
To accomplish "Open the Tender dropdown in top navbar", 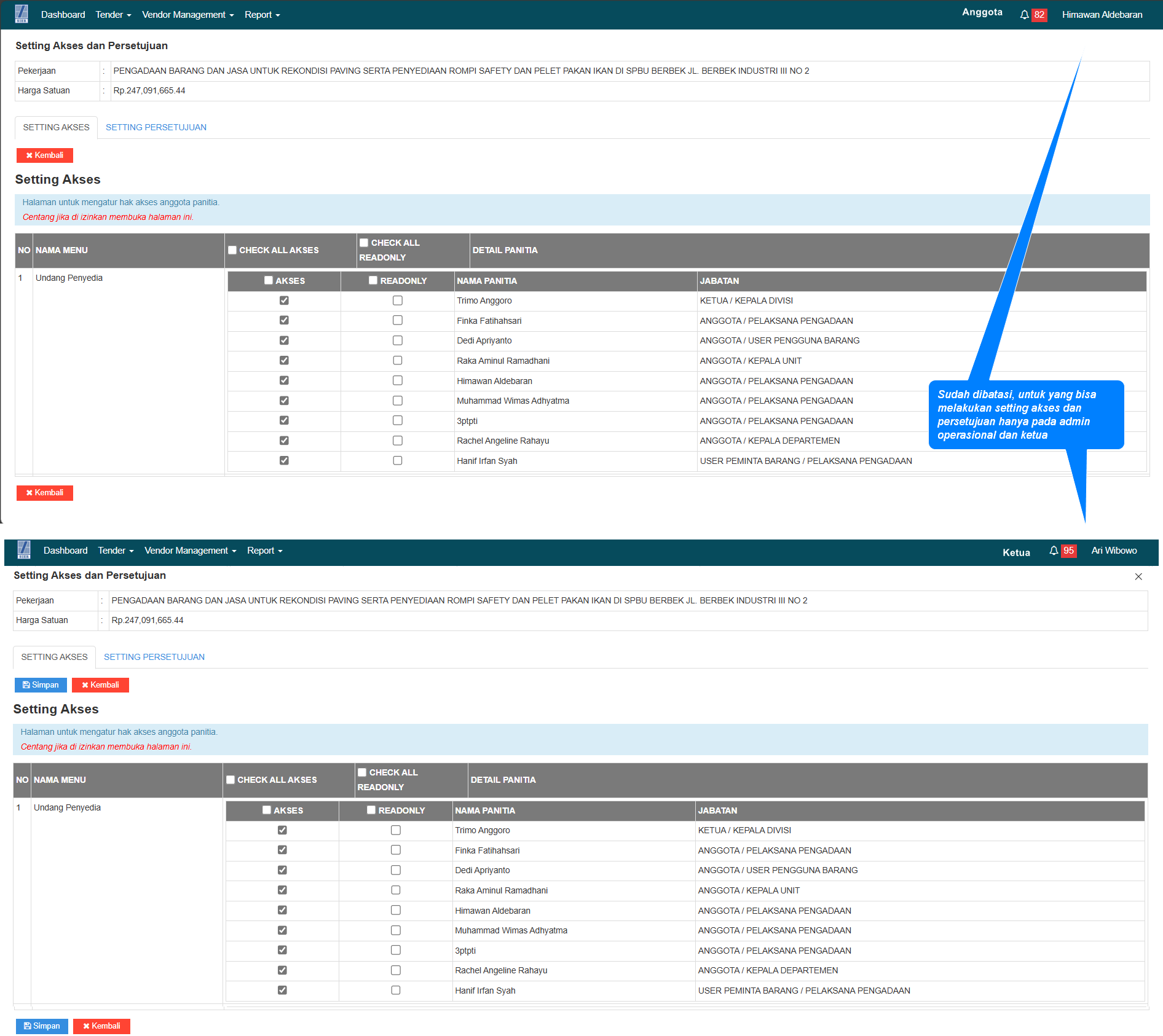I will 113,15.
